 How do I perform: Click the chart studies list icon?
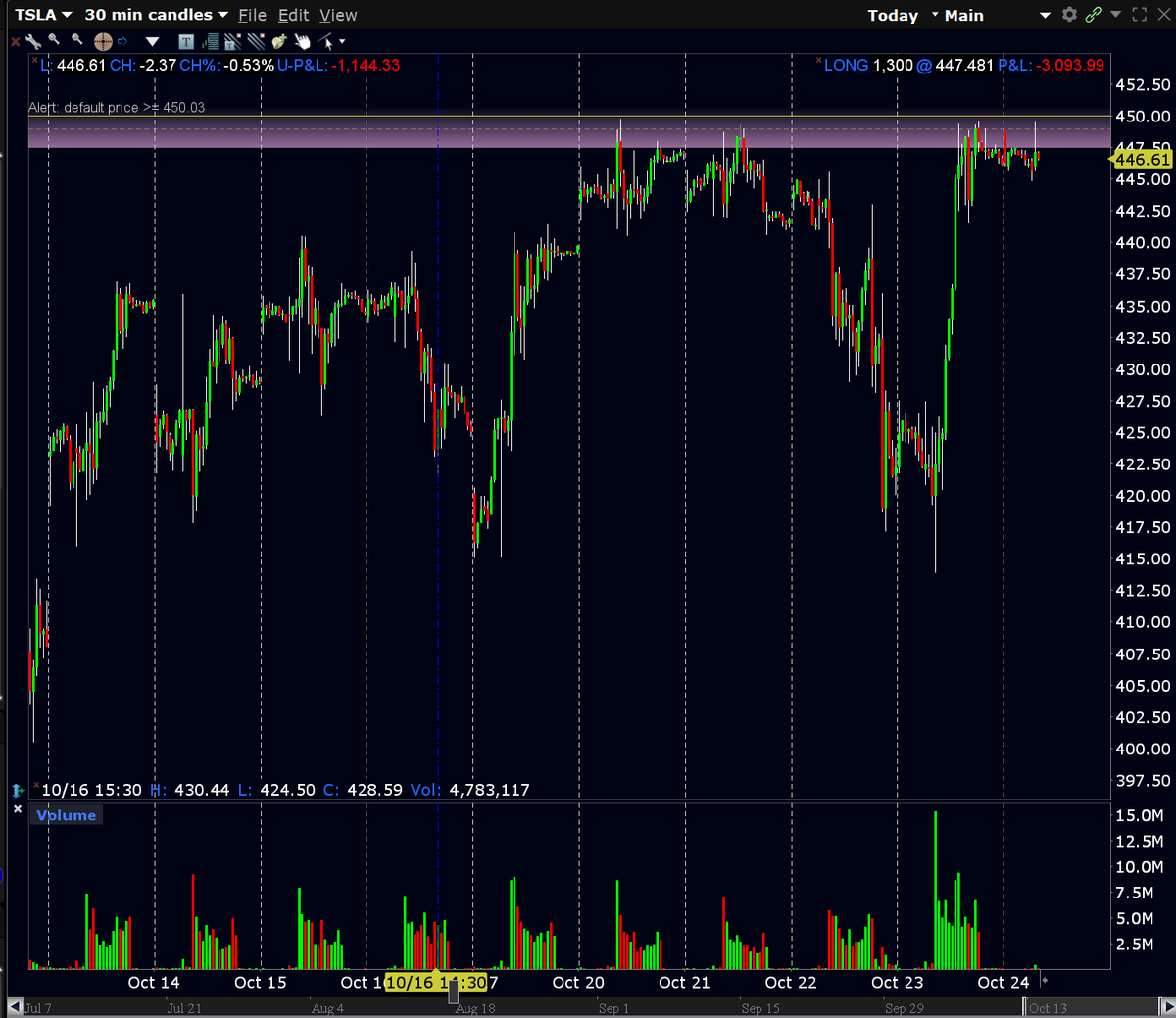coord(210,41)
